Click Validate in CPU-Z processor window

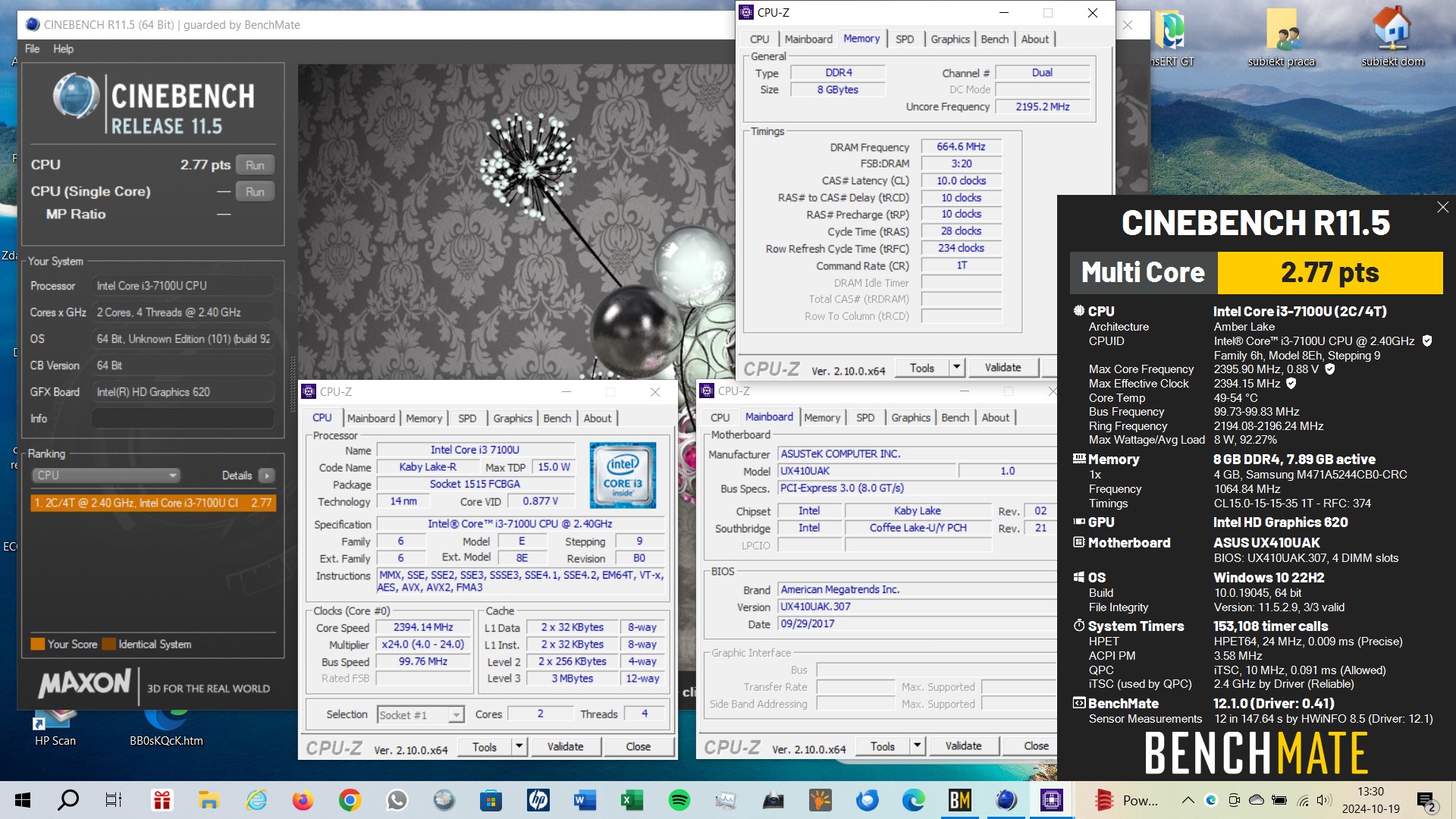click(566, 746)
